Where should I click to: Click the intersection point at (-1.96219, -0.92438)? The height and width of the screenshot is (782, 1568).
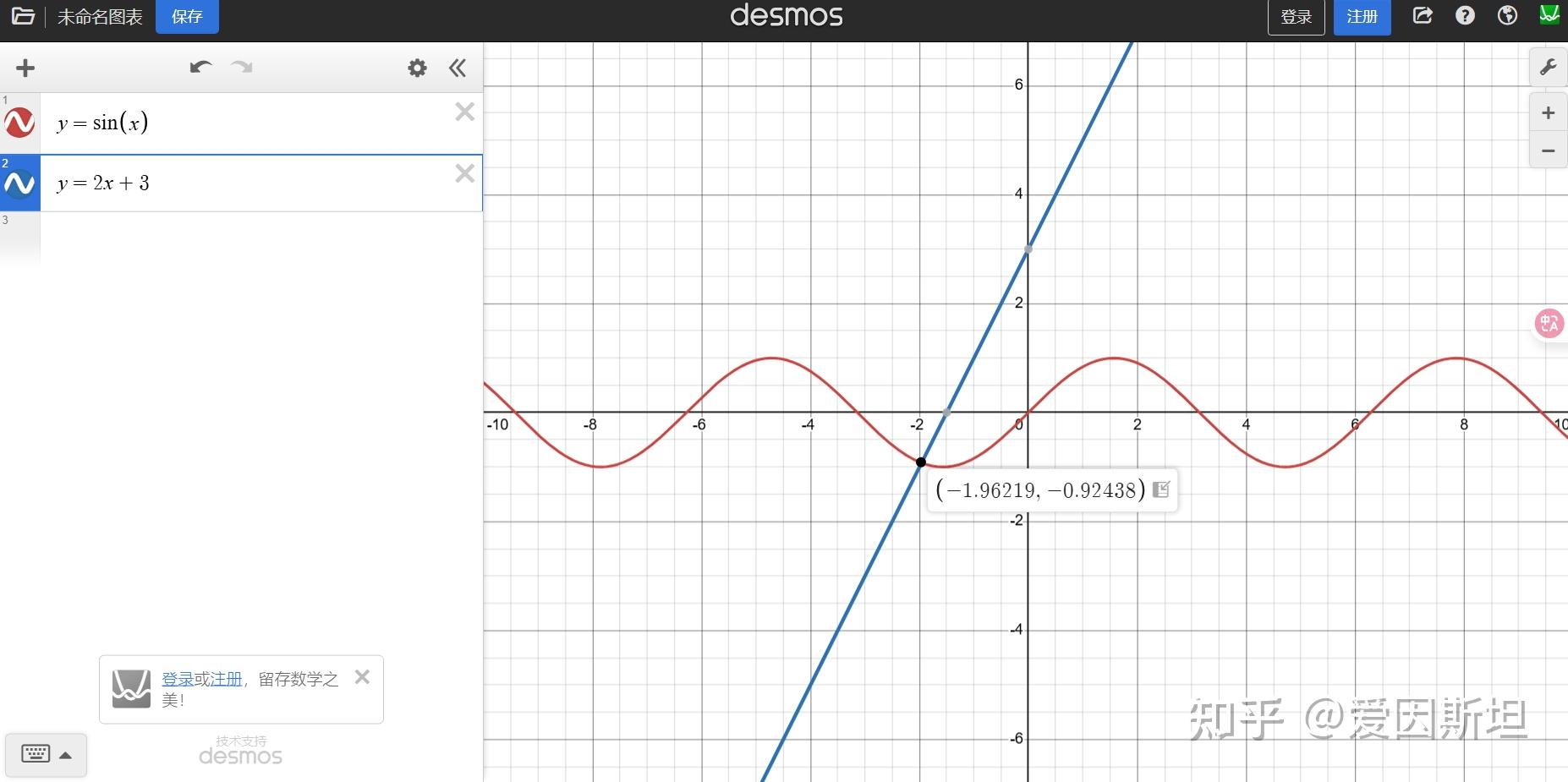921,462
